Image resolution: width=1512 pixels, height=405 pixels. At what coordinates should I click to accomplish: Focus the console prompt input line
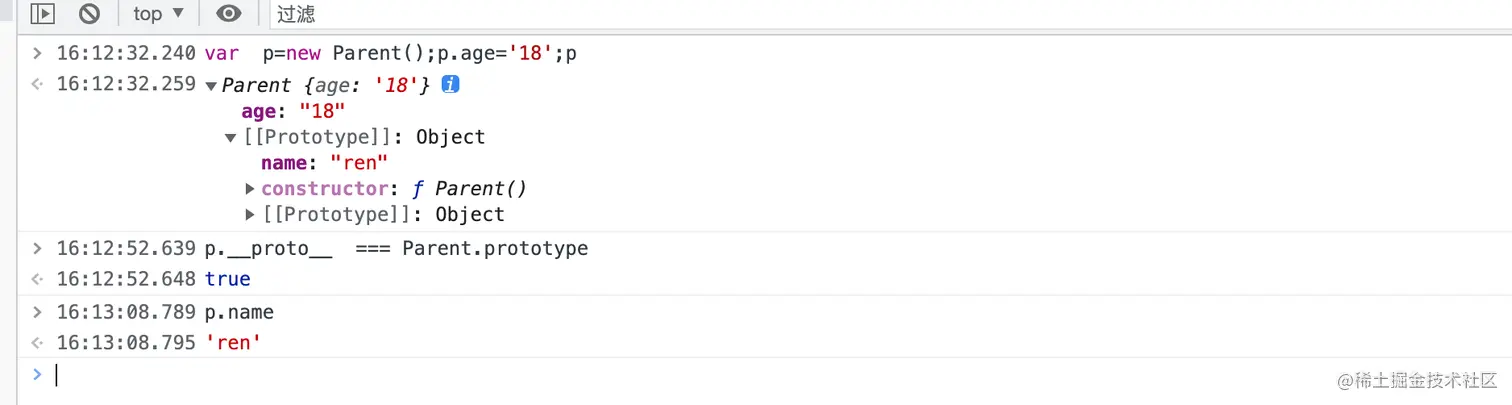point(700,375)
